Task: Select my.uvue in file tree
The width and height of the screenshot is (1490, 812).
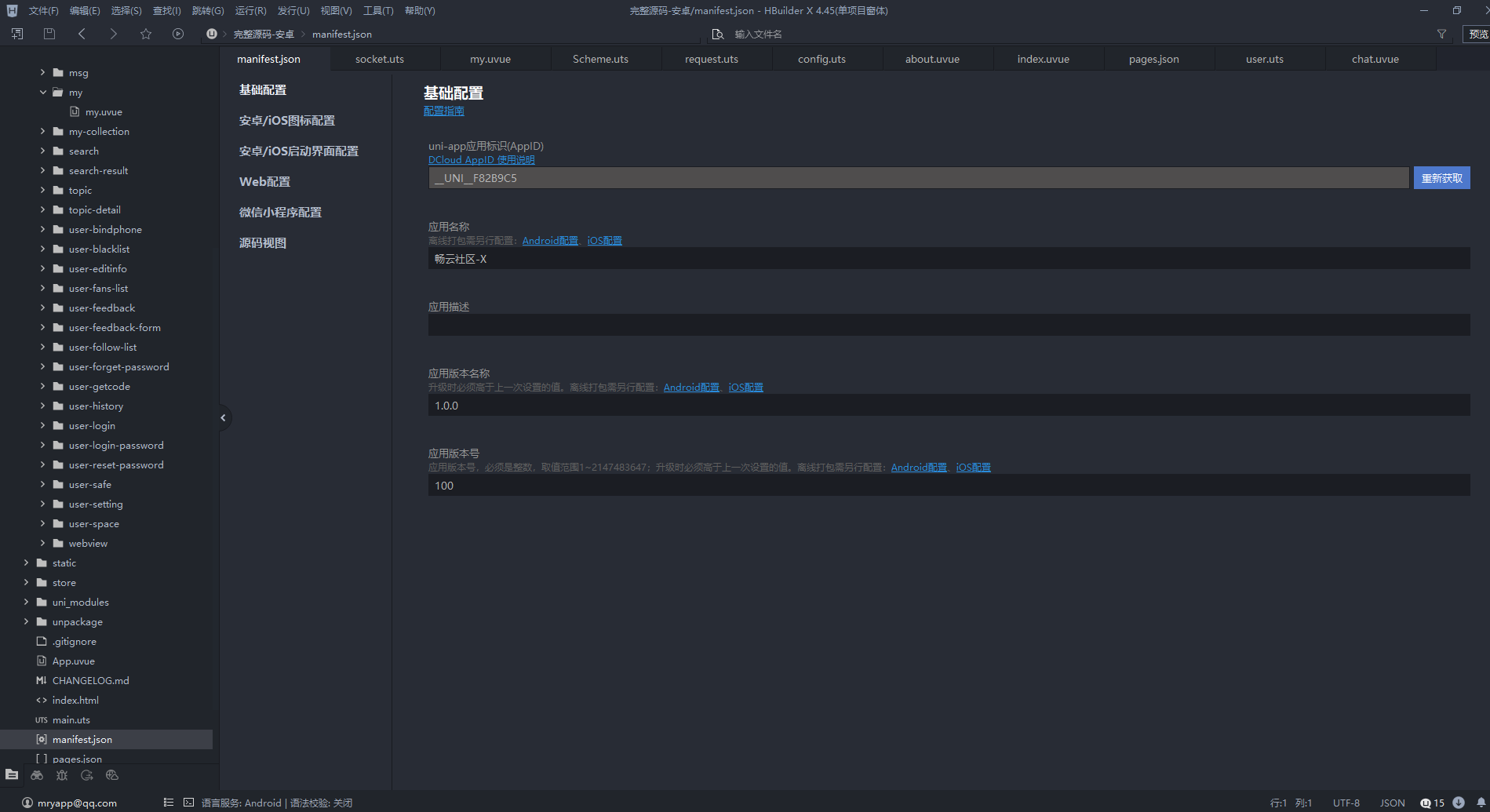Action: coord(104,111)
